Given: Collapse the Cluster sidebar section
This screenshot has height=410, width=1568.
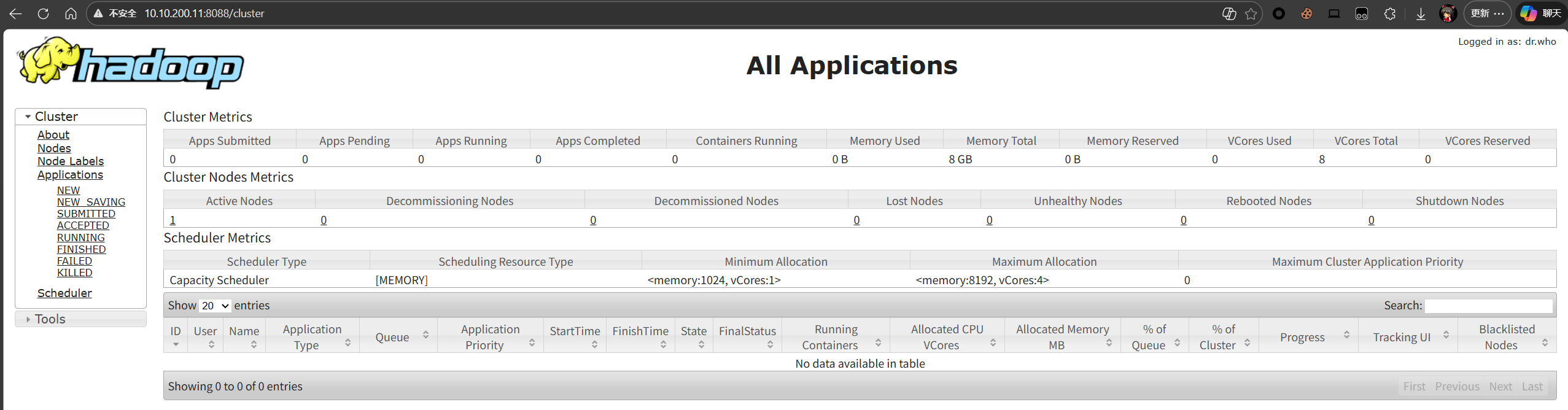Looking at the screenshot, I should [56, 117].
